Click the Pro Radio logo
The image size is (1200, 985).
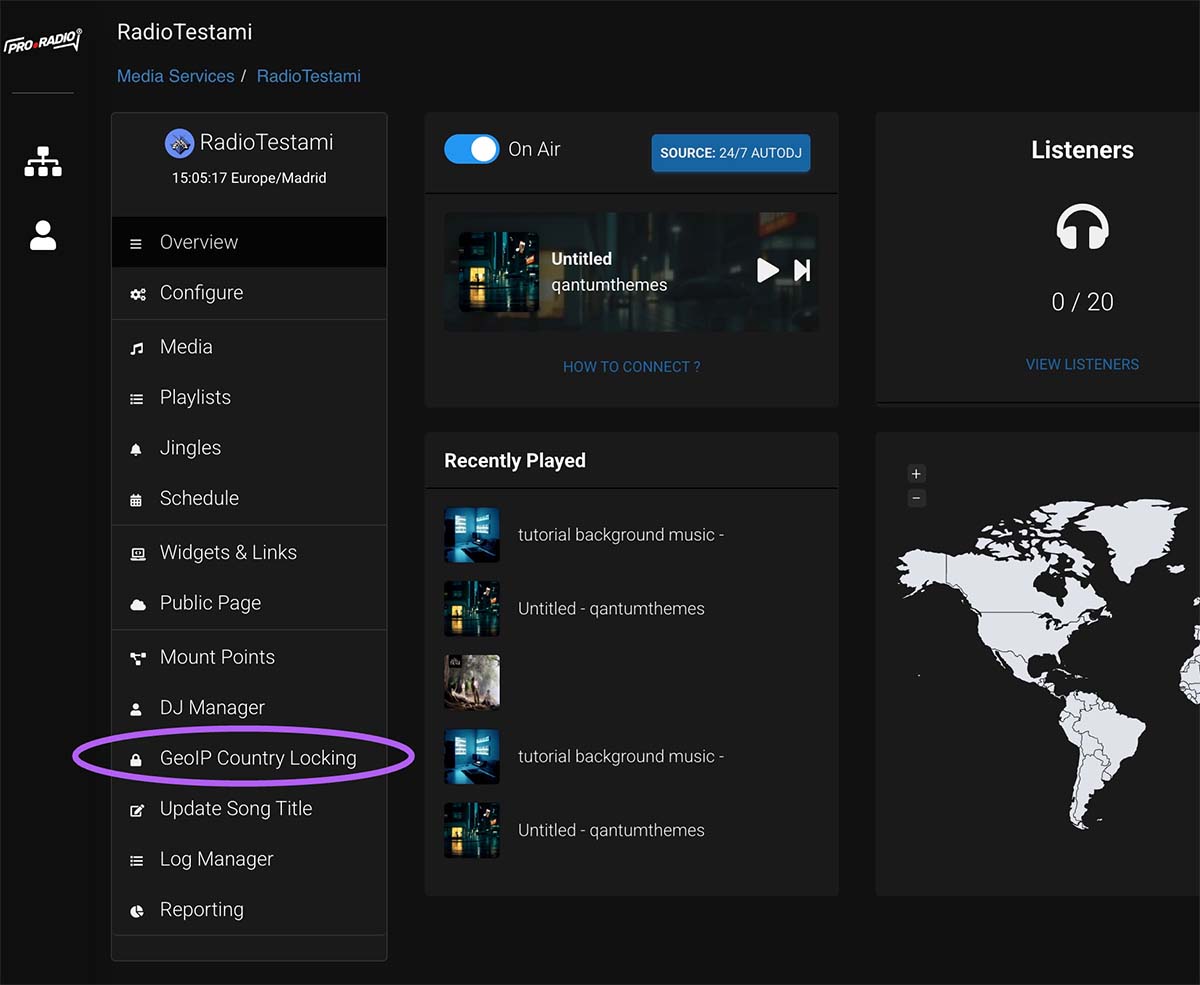click(43, 43)
